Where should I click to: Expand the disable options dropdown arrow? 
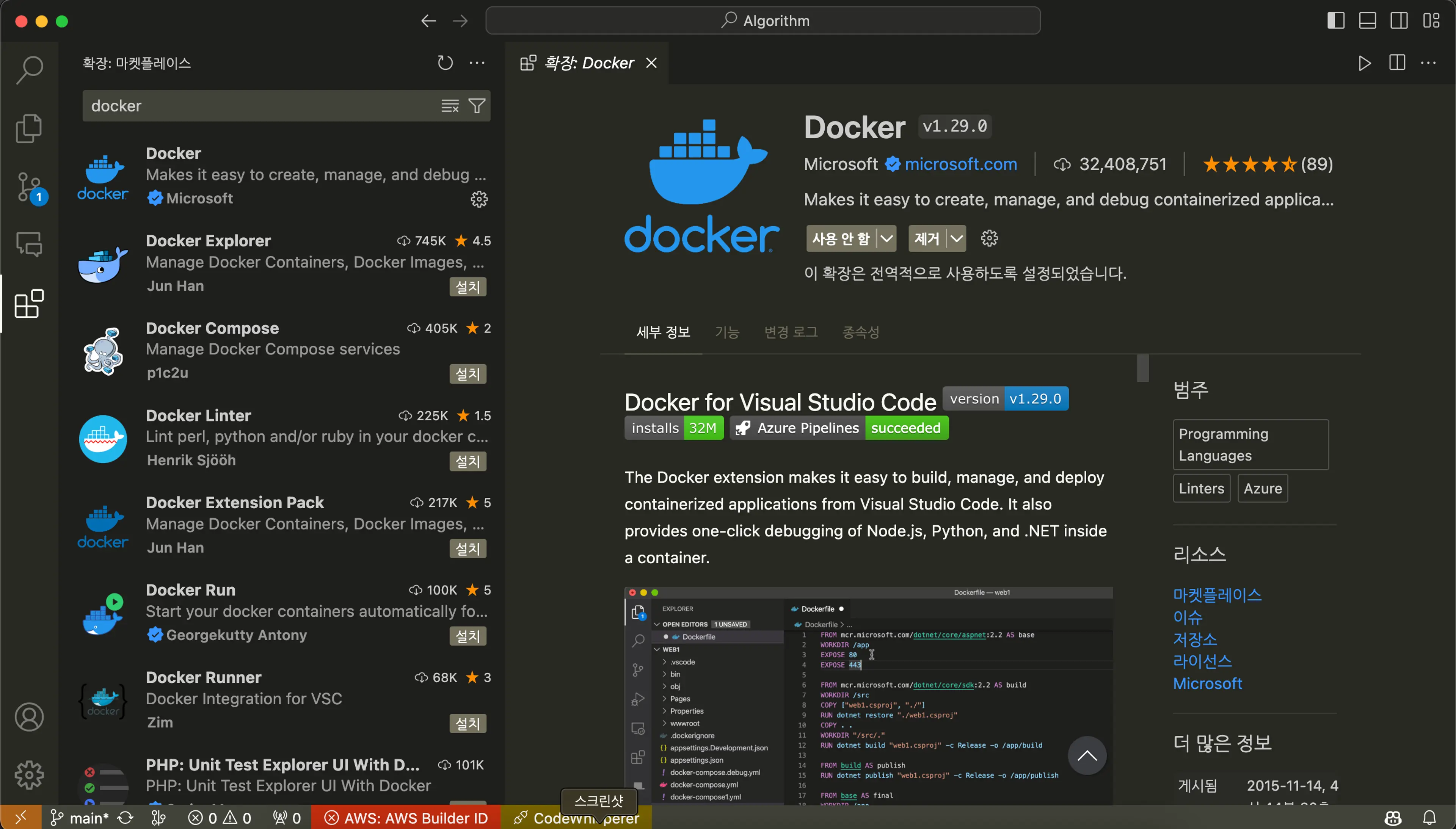(x=886, y=238)
